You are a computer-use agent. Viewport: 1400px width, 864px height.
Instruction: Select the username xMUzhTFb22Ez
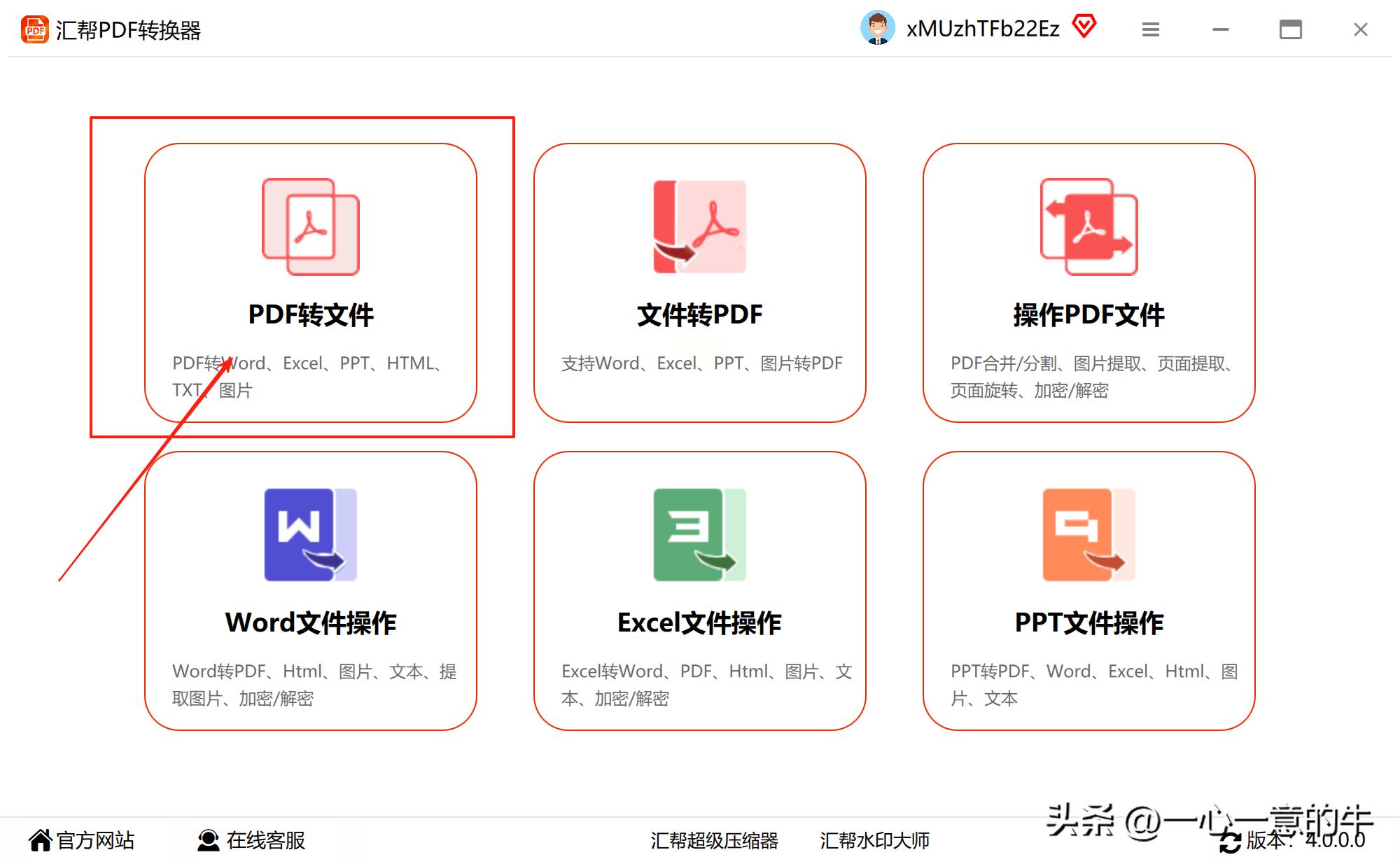pyautogui.click(x=982, y=28)
